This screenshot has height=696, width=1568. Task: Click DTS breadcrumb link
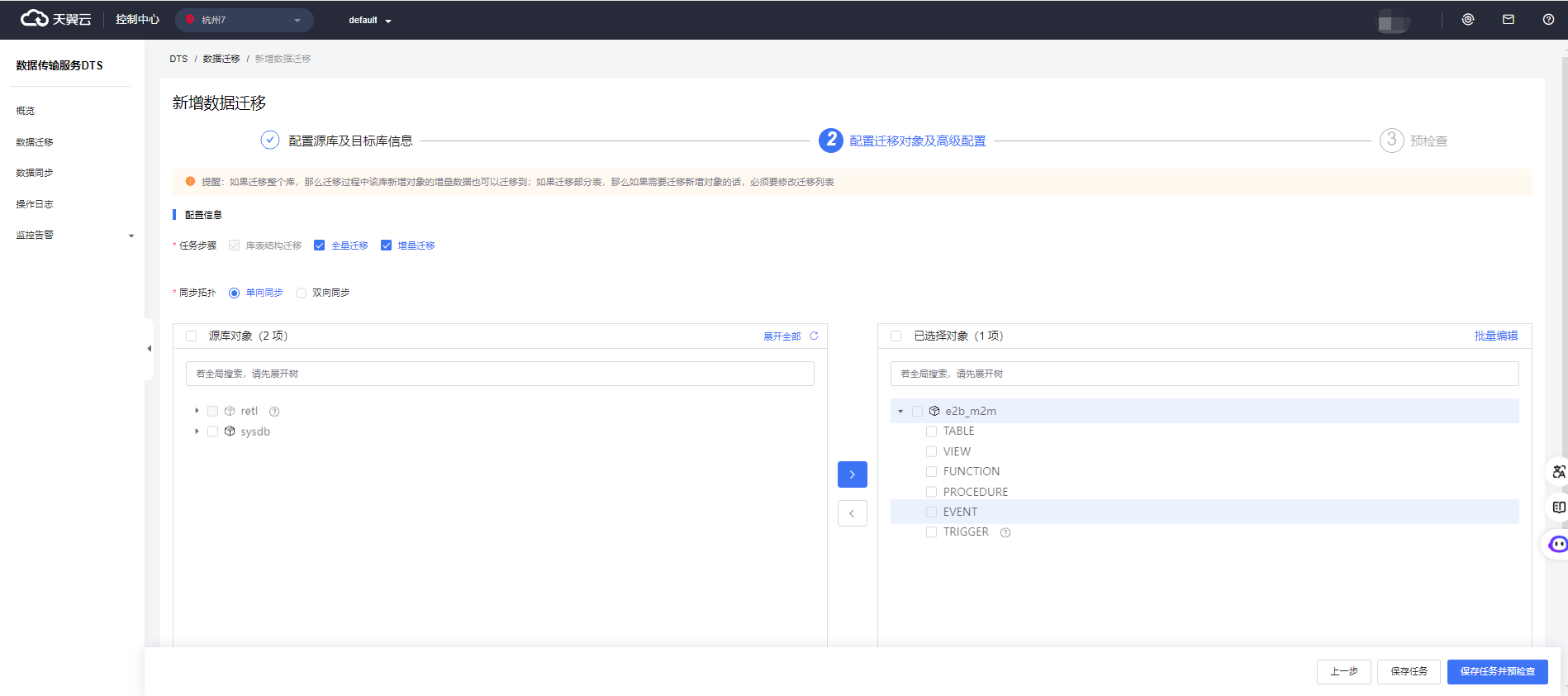pos(178,59)
